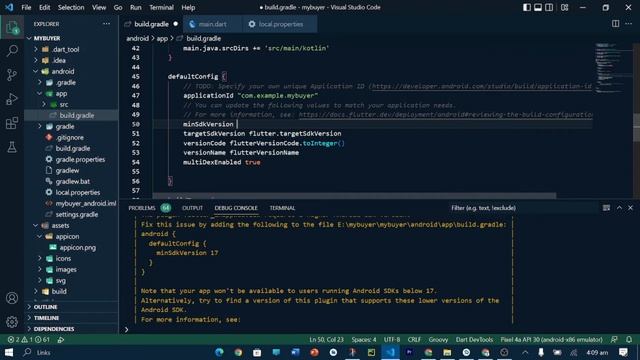The width and height of the screenshot is (640, 360).
Task: Click the editor minimap code overview
Action: pos(612,67)
